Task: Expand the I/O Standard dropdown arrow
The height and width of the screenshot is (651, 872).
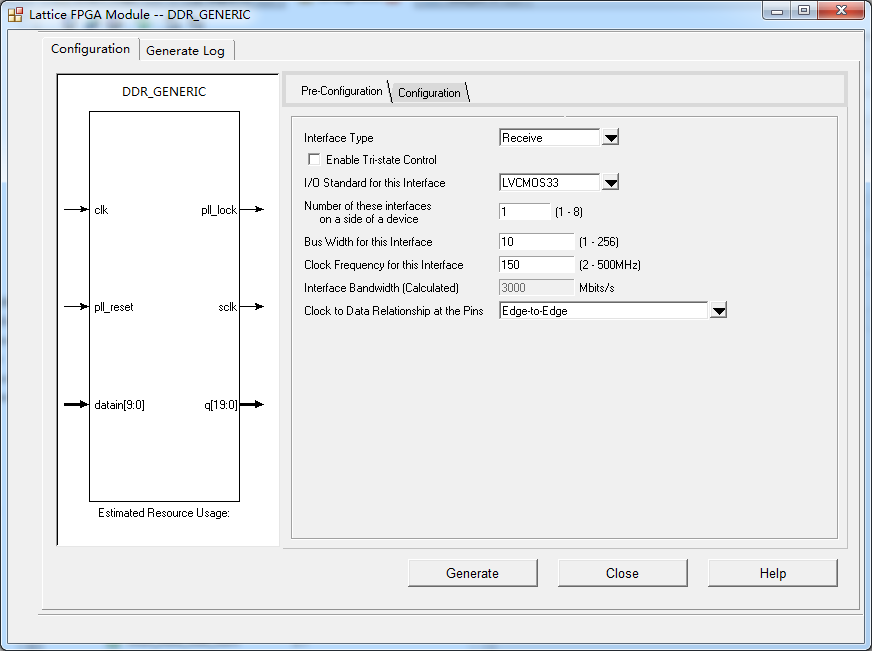Action: (611, 183)
